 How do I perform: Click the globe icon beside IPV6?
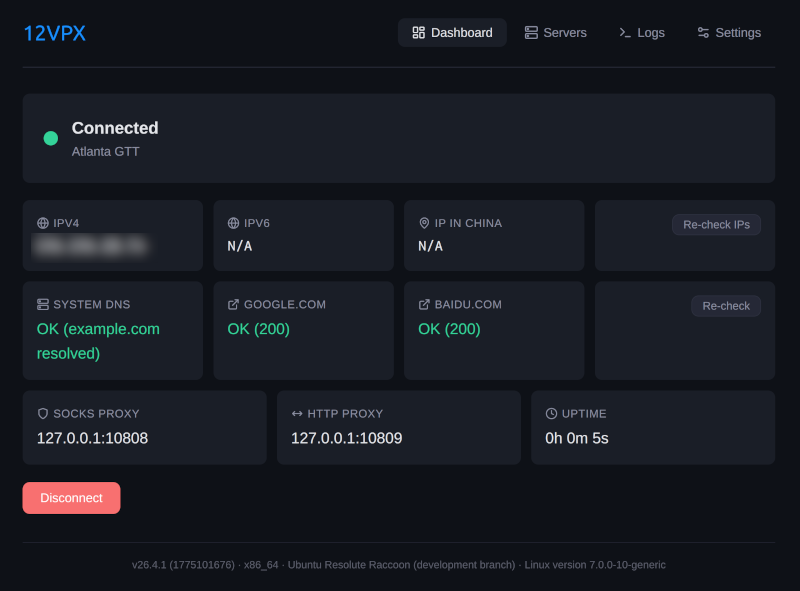tap(233, 223)
